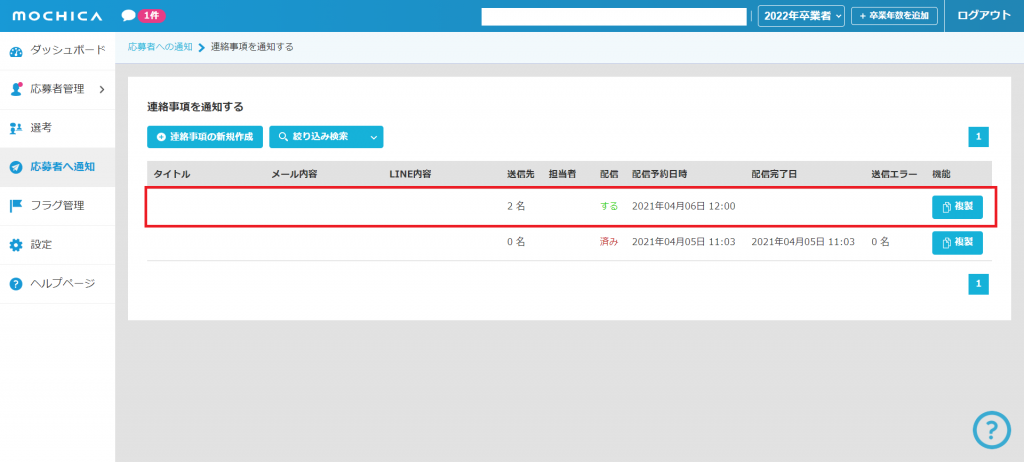Open the 2022年卒業者 year dropdown
Screen dimensions: 1024x462
(801, 16)
